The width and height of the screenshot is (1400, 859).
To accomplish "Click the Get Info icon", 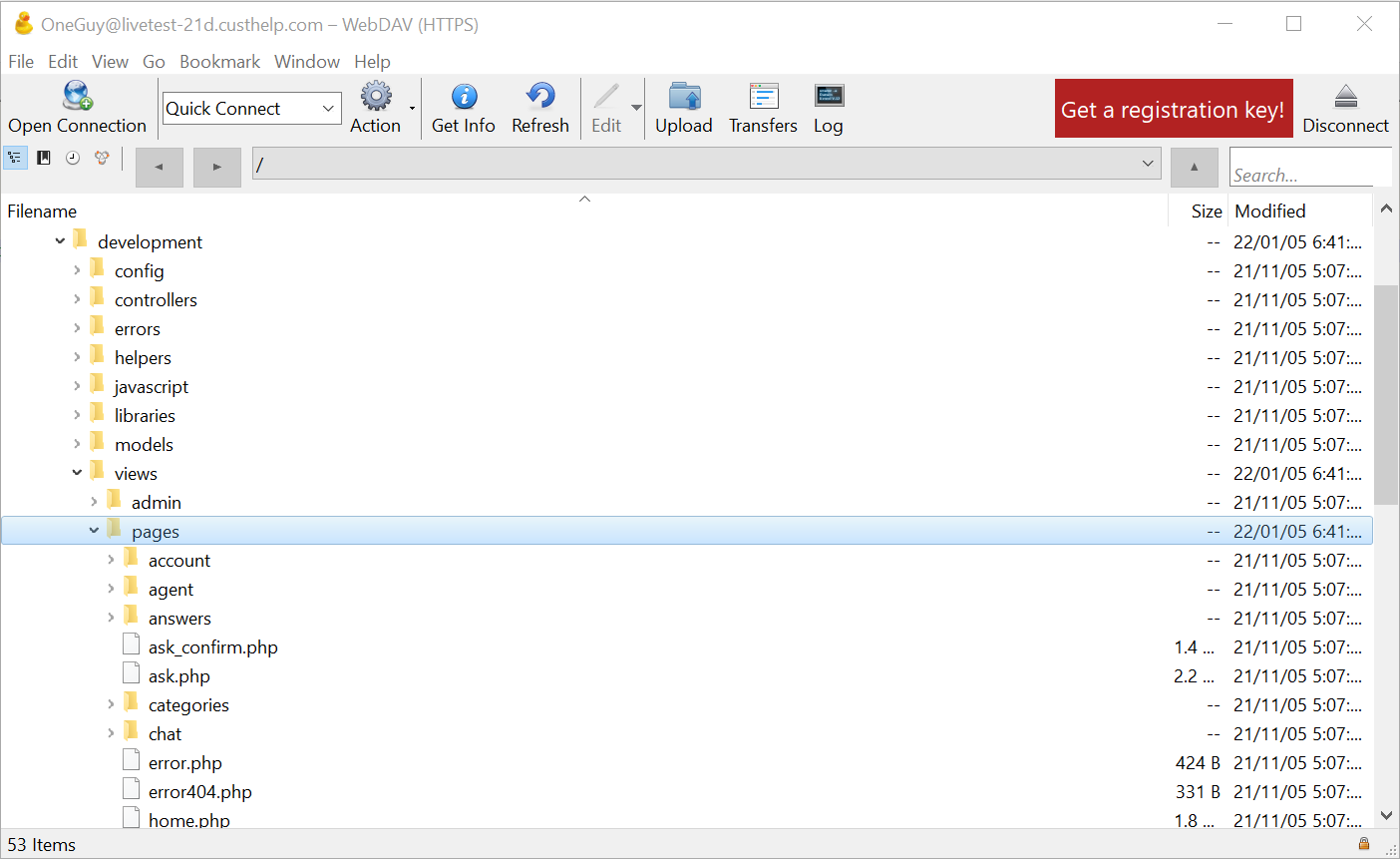I will point(464,96).
